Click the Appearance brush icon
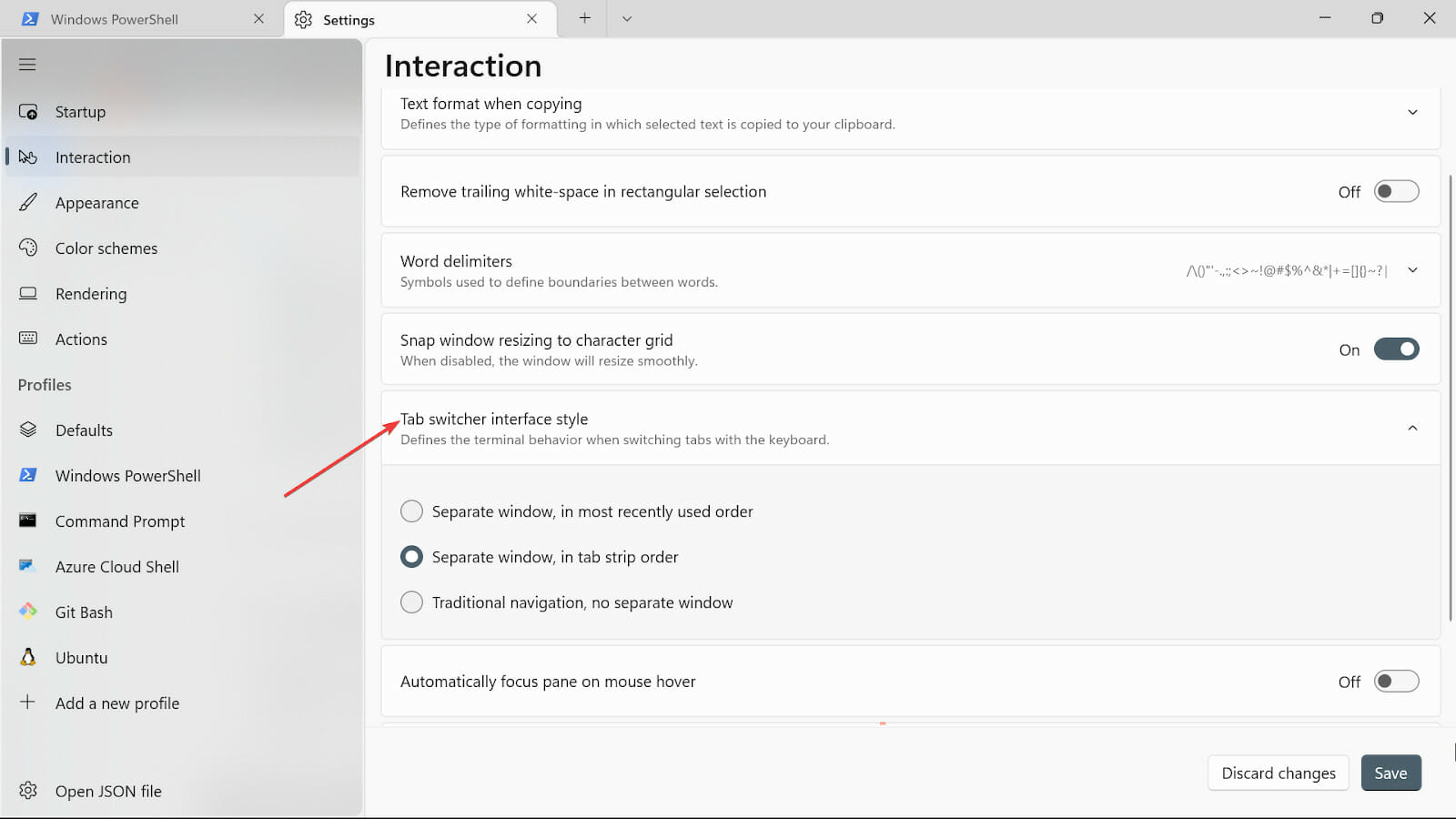 pos(28,203)
